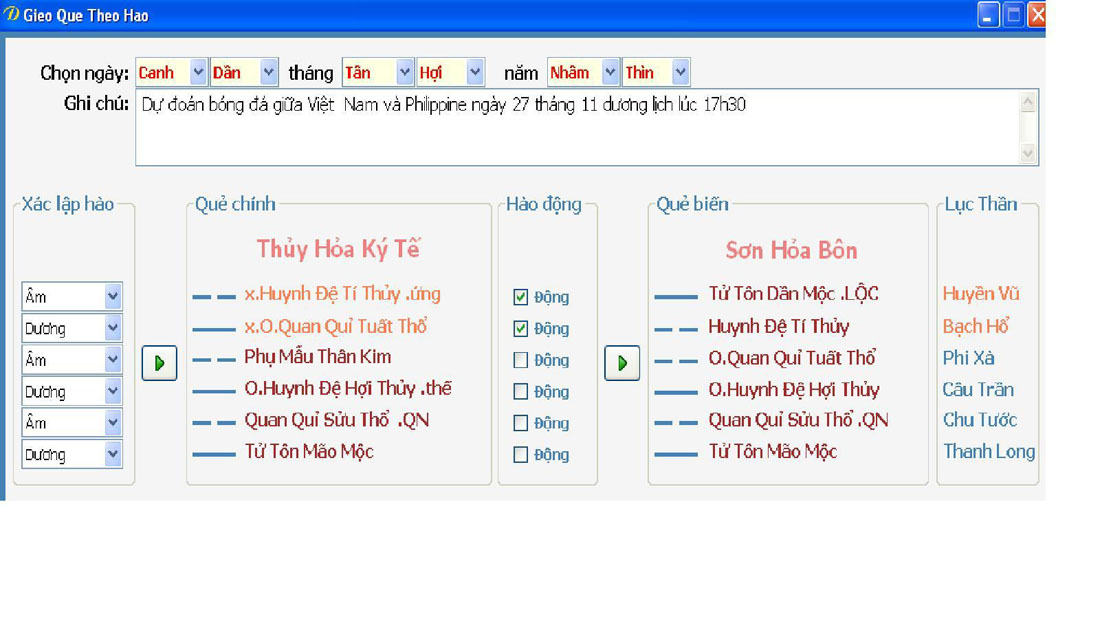Click the app icon in the title bar
This screenshot has width=1100, height=619.
11,15
